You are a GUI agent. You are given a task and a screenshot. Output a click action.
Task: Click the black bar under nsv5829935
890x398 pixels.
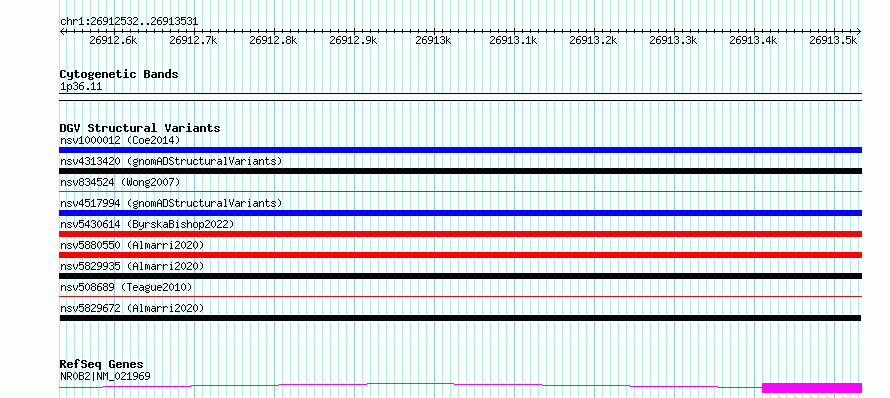[460, 276]
